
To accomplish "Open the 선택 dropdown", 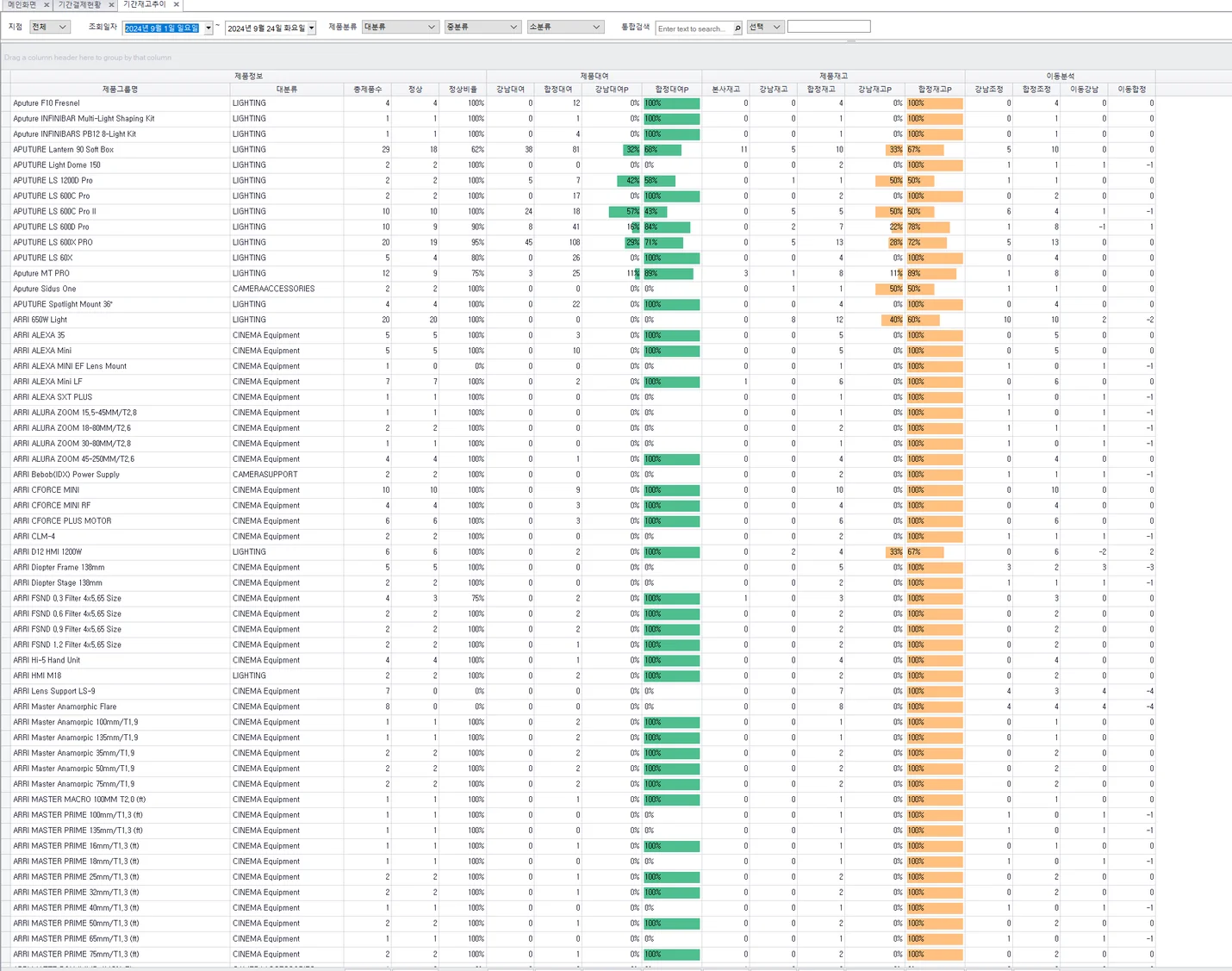I will click(x=765, y=27).
